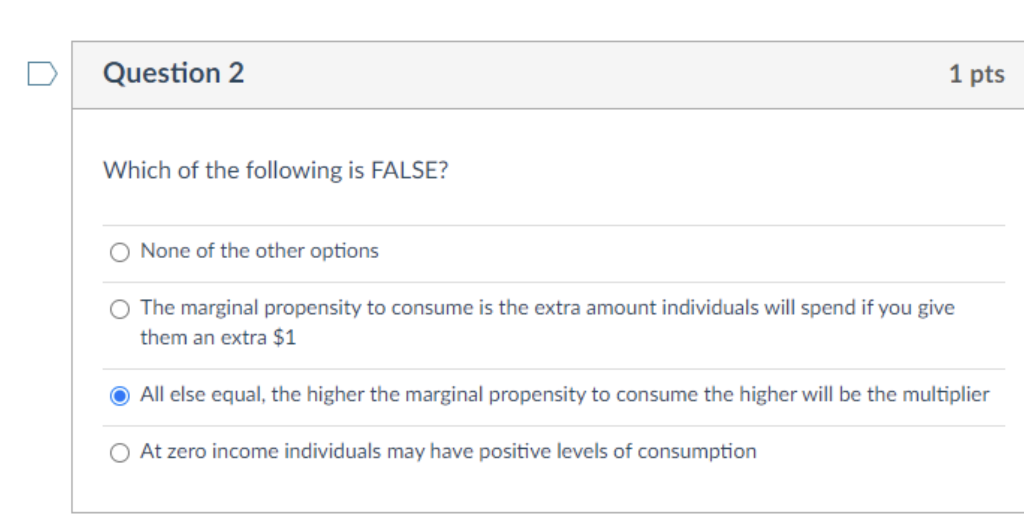Click the word "FALSE?" in the prompt
This screenshot has height=519, width=1024.
410,171
